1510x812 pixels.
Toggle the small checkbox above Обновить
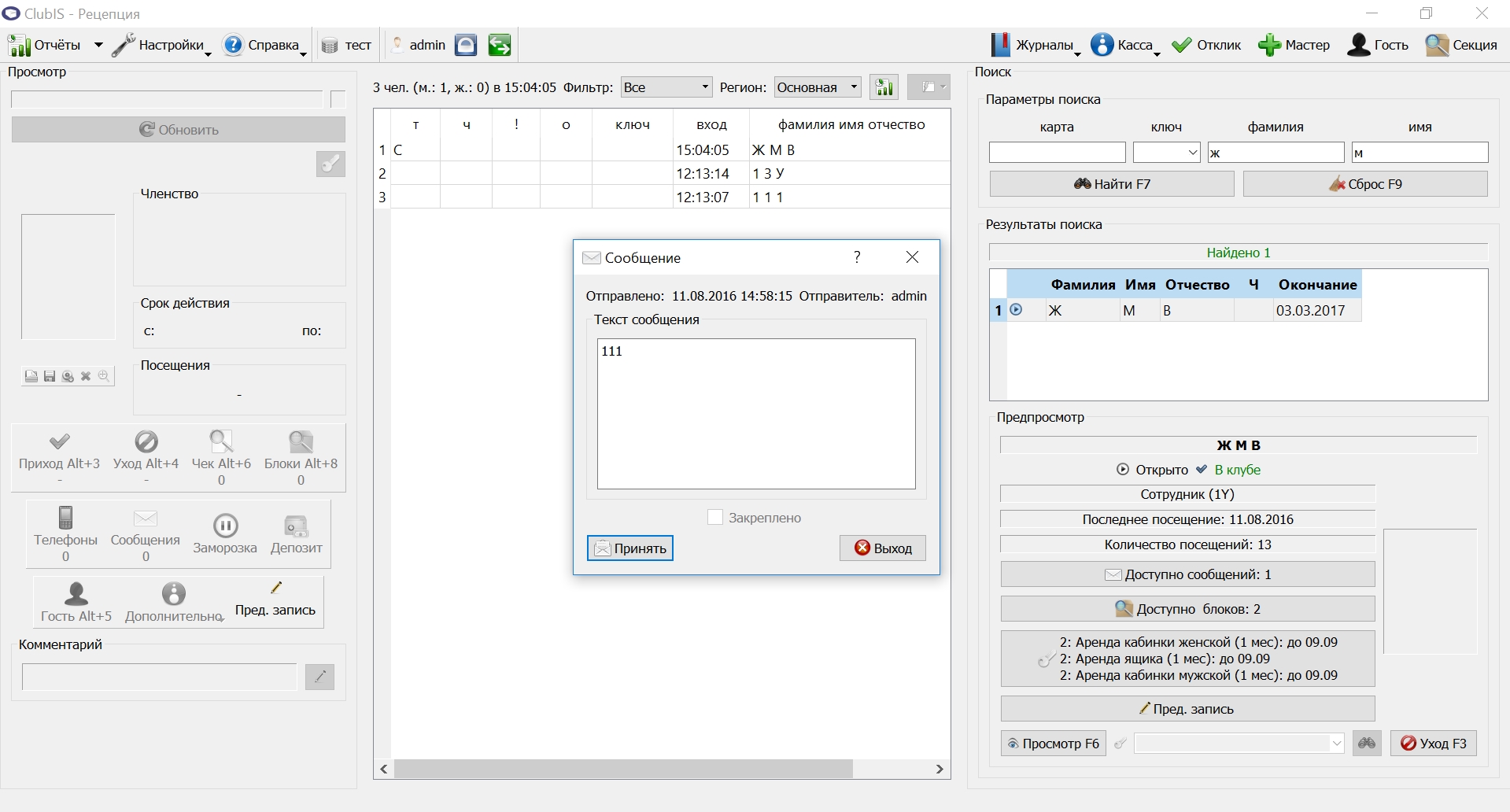338,99
